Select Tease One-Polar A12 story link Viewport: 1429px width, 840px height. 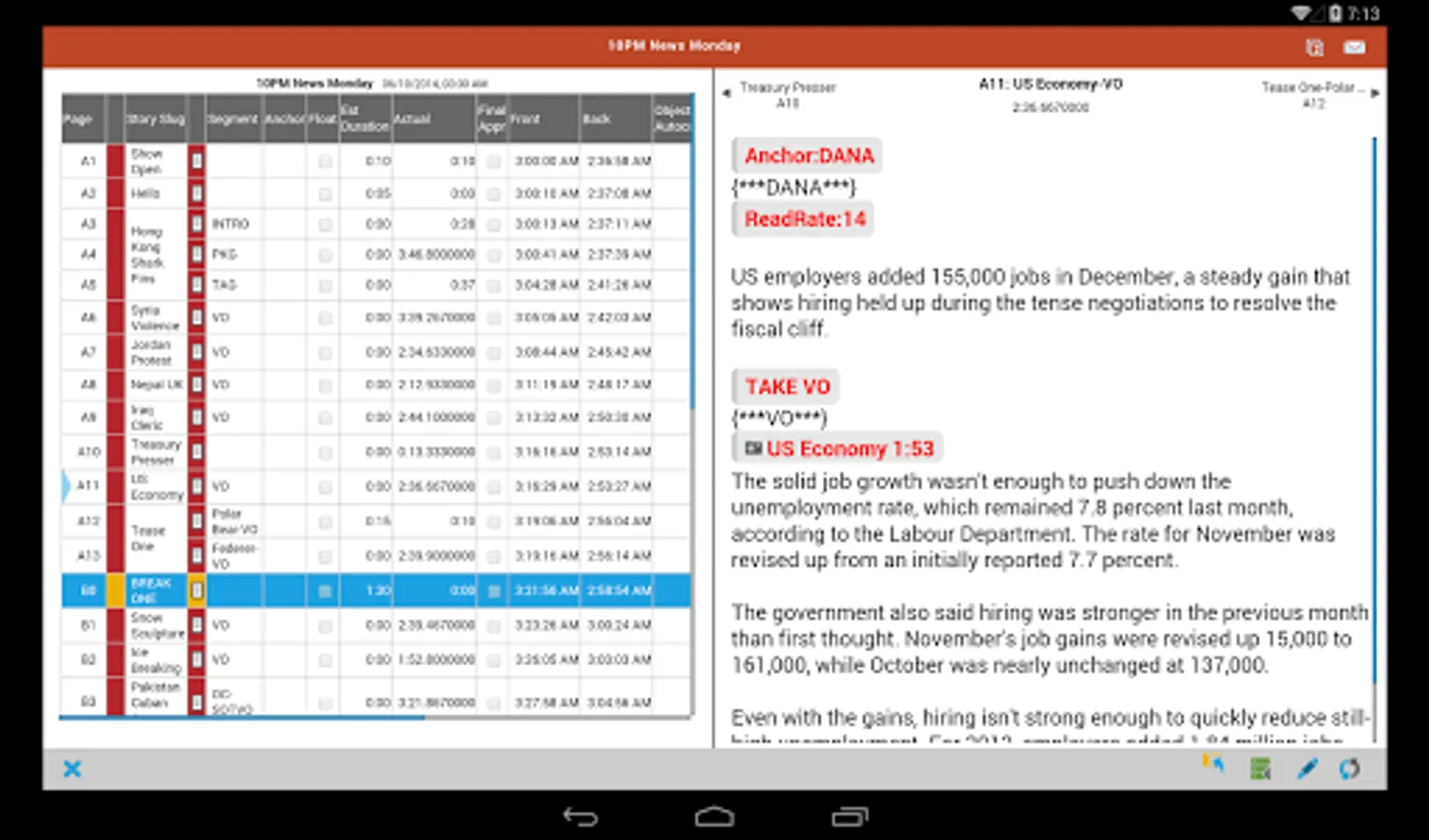point(1312,94)
